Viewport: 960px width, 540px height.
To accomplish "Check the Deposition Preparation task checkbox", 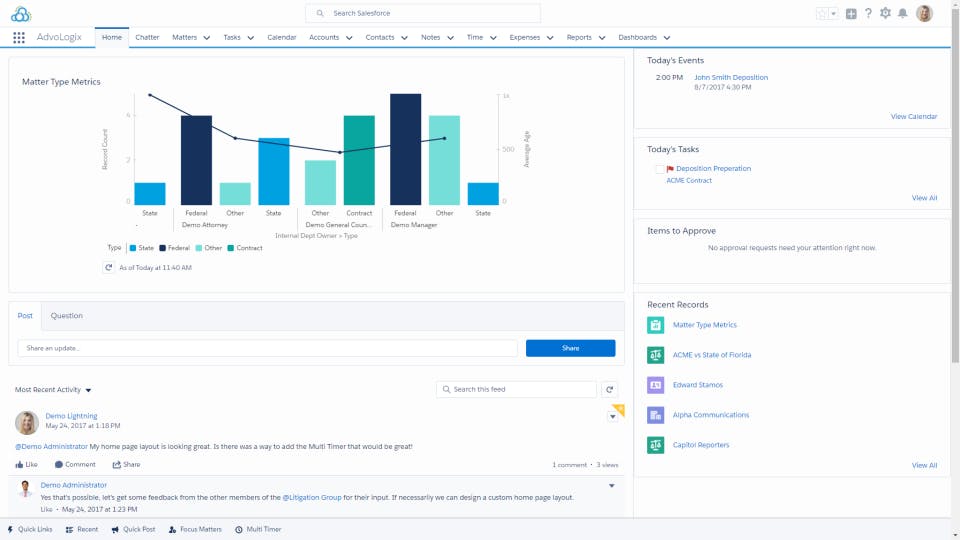I will 659,169.
